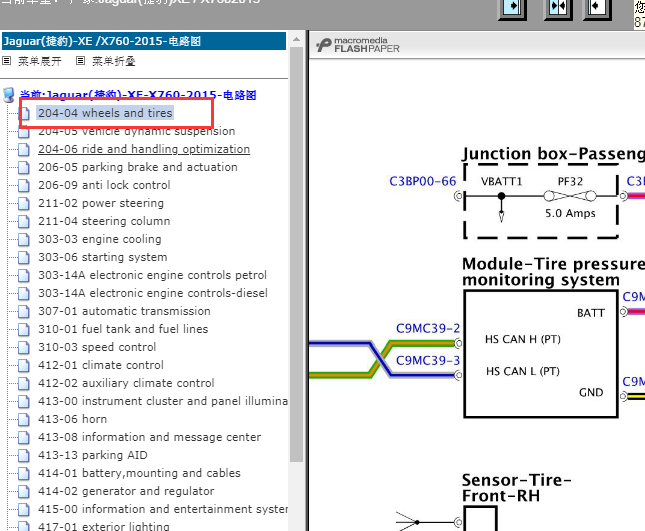
Task: Open 414-02 generator and regulator
Action: coord(126,491)
